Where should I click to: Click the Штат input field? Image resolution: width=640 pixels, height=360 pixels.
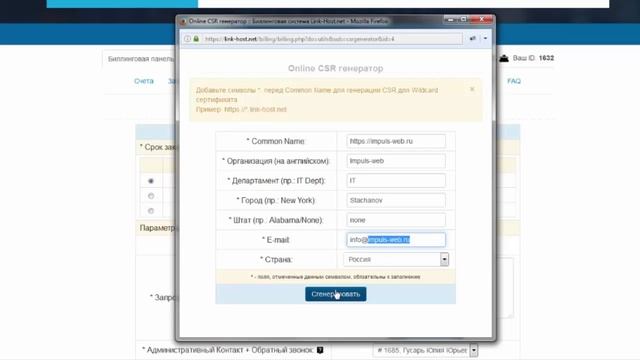pos(396,220)
